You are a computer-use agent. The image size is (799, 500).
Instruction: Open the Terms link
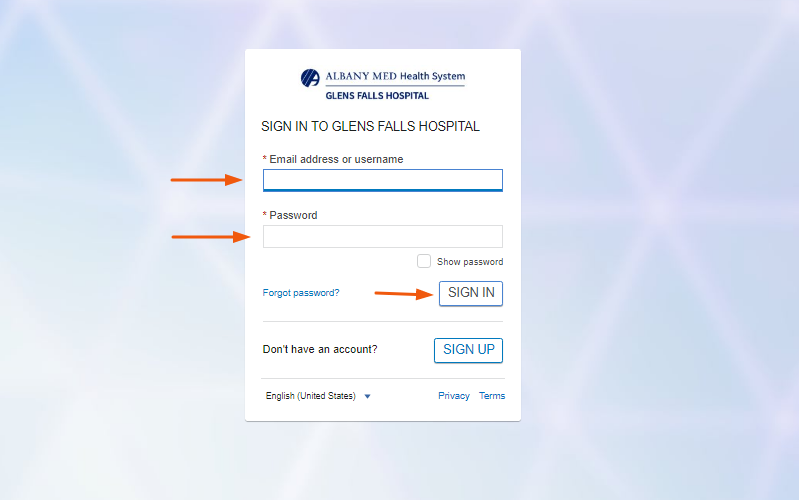tap(492, 396)
